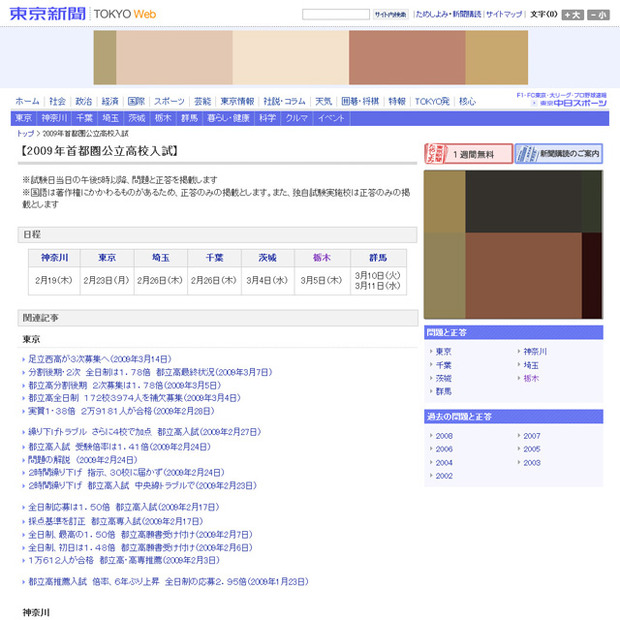Open 茨城 in the schedule table header
The height and width of the screenshot is (620, 620).
268,258
